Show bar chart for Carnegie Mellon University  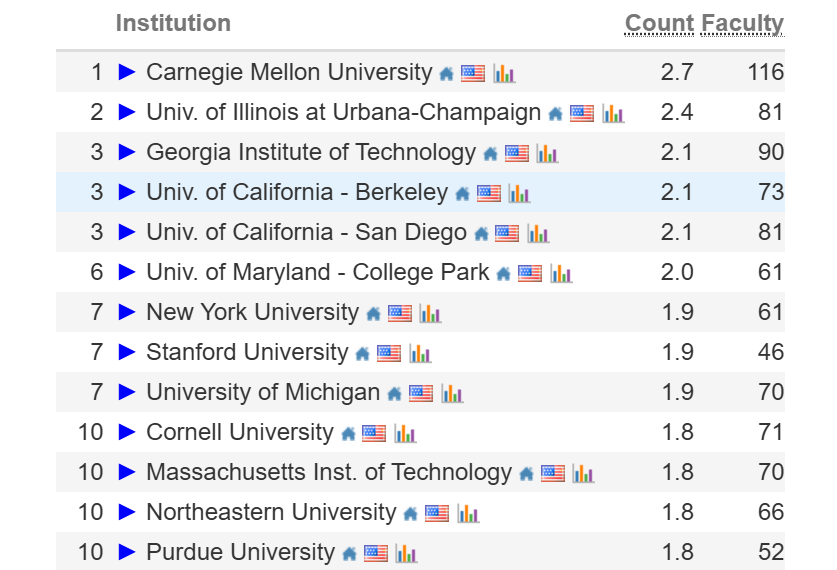pos(504,74)
